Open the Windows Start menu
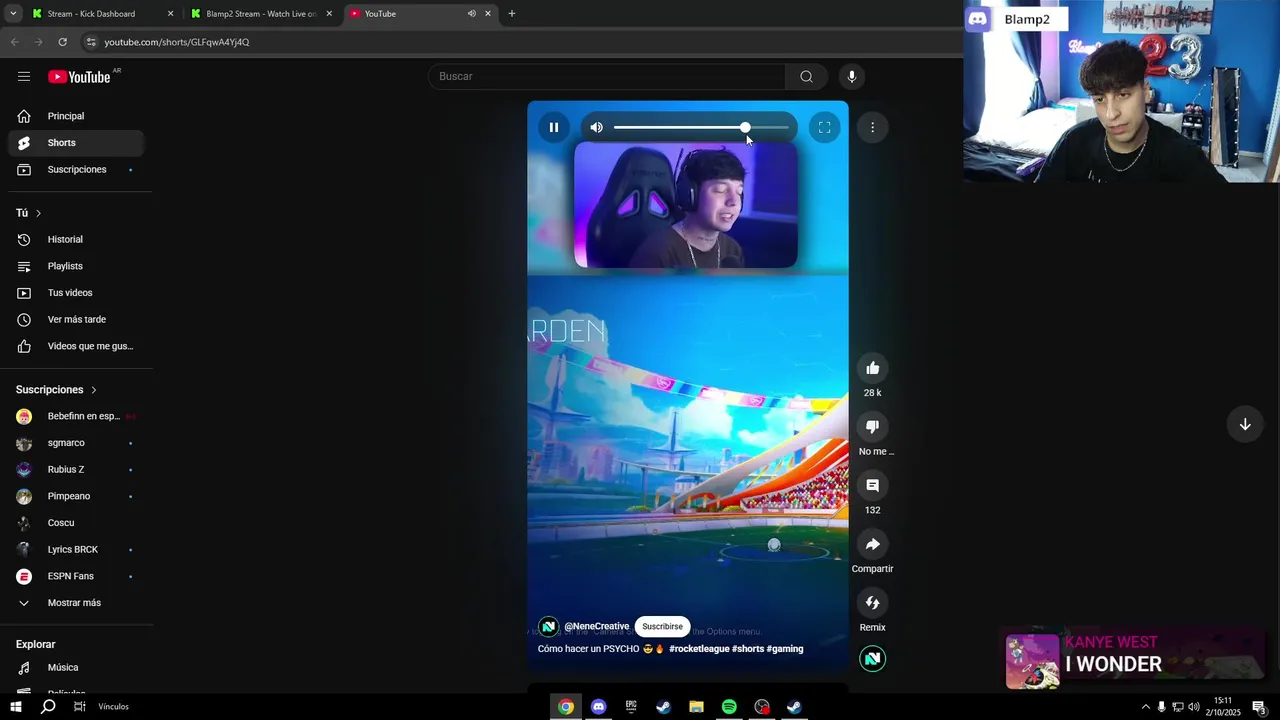 coord(15,707)
